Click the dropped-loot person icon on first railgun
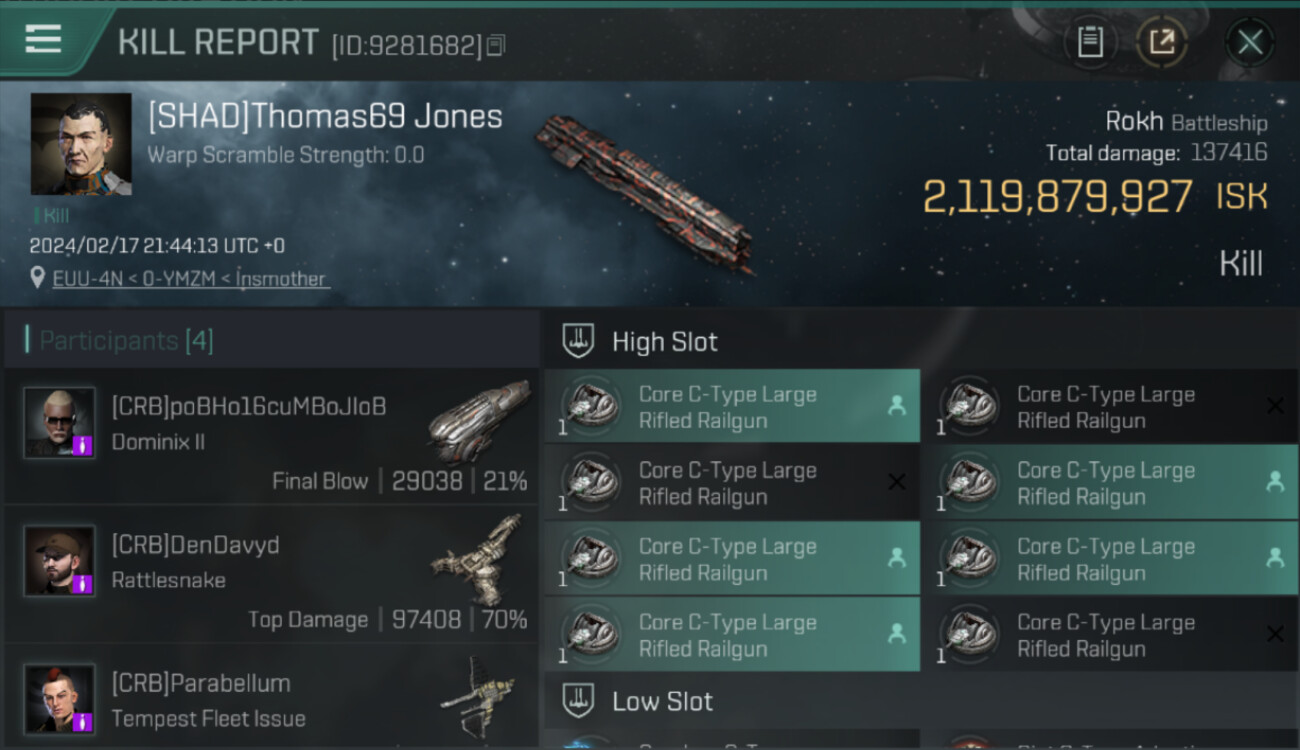The width and height of the screenshot is (1300, 750). point(897,406)
